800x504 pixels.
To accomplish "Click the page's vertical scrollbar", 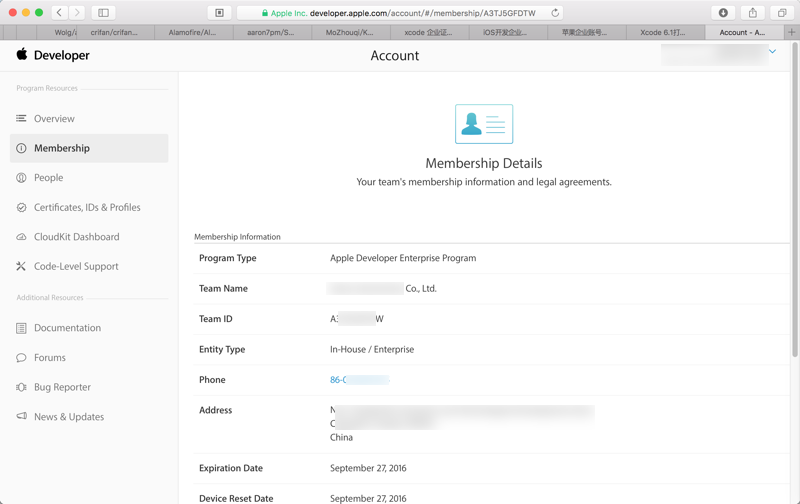I will pos(794,199).
